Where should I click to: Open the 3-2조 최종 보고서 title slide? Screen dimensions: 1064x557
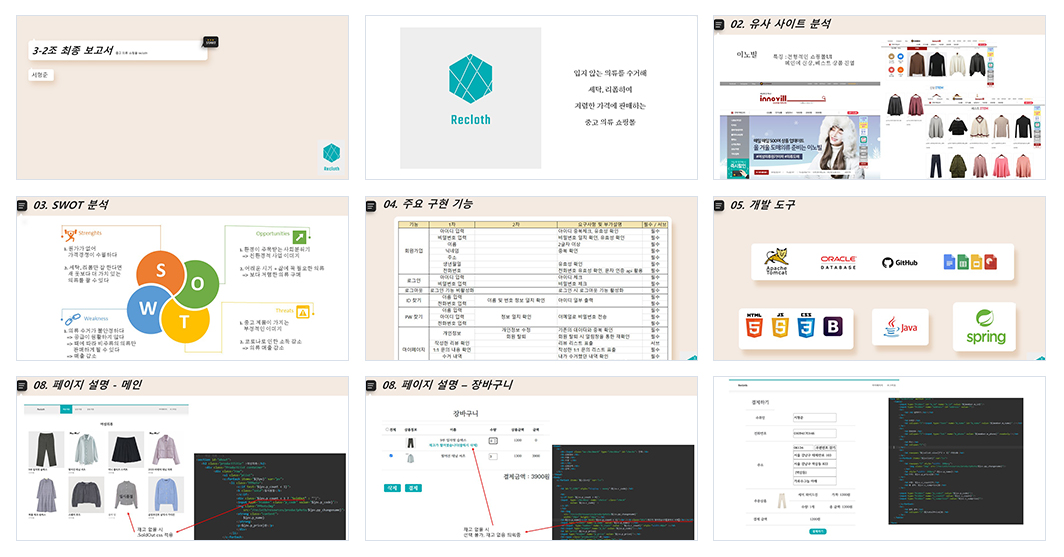tap(183, 98)
